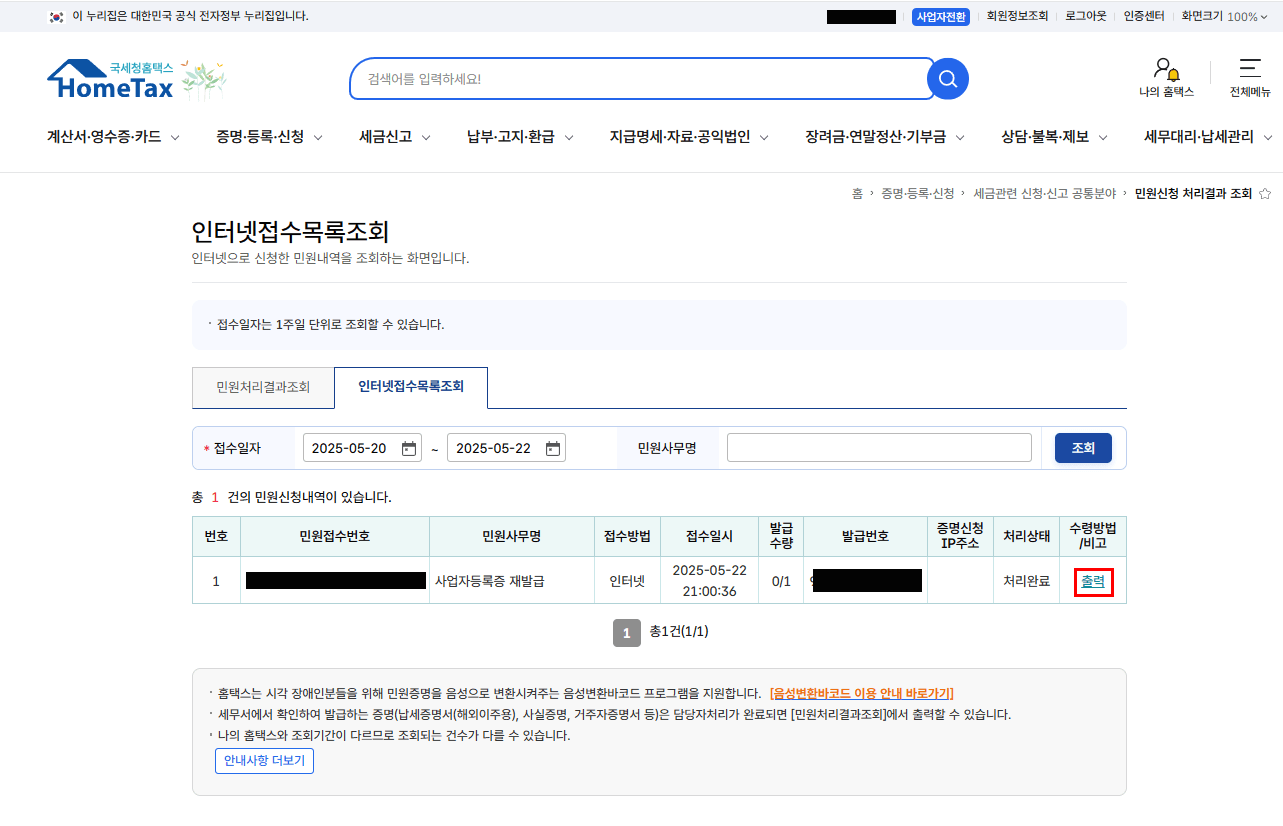
Task: Click 안내사항 더보기 button
Action: click(x=264, y=760)
